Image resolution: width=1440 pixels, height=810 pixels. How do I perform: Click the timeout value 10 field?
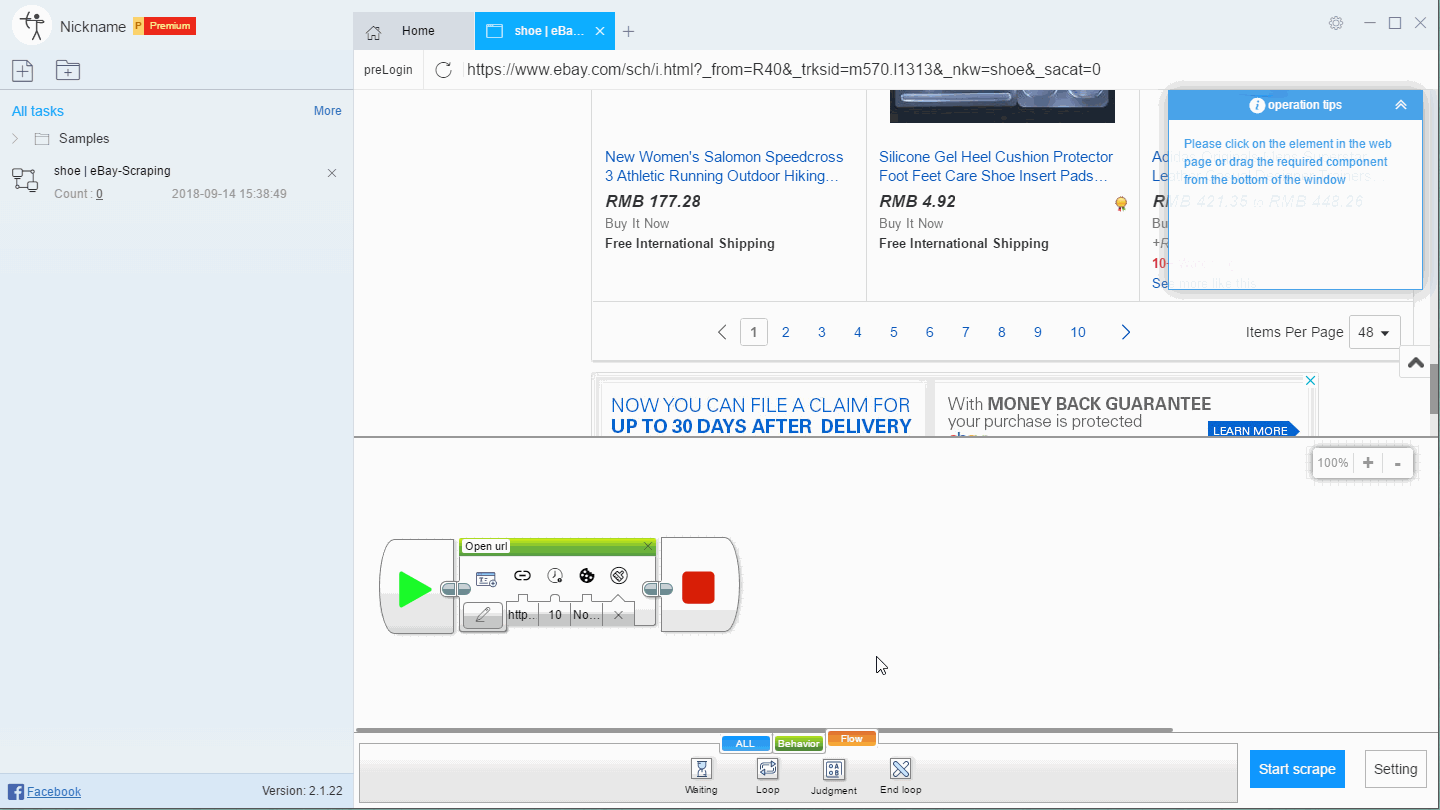click(x=555, y=615)
